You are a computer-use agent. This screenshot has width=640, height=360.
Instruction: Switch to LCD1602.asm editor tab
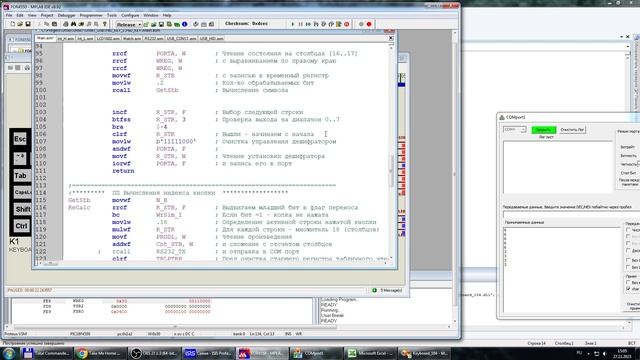pyautogui.click(x=108, y=38)
